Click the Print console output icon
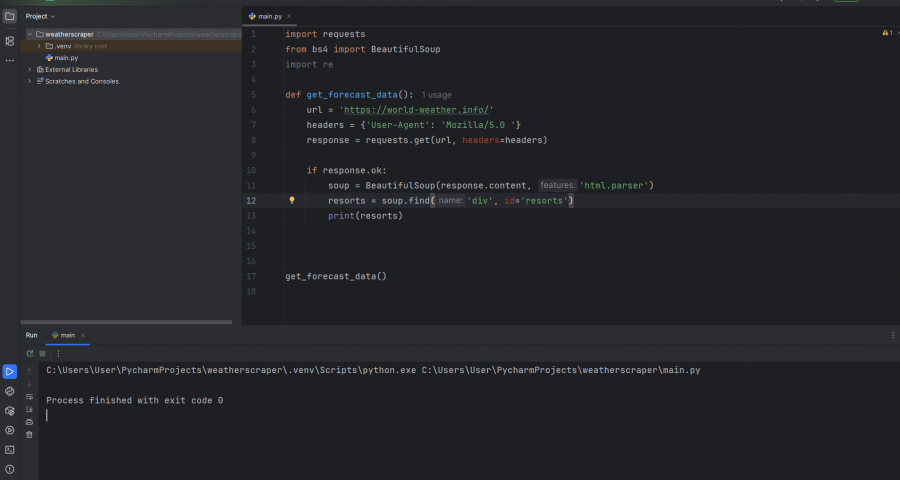The image size is (900, 480). [29, 422]
